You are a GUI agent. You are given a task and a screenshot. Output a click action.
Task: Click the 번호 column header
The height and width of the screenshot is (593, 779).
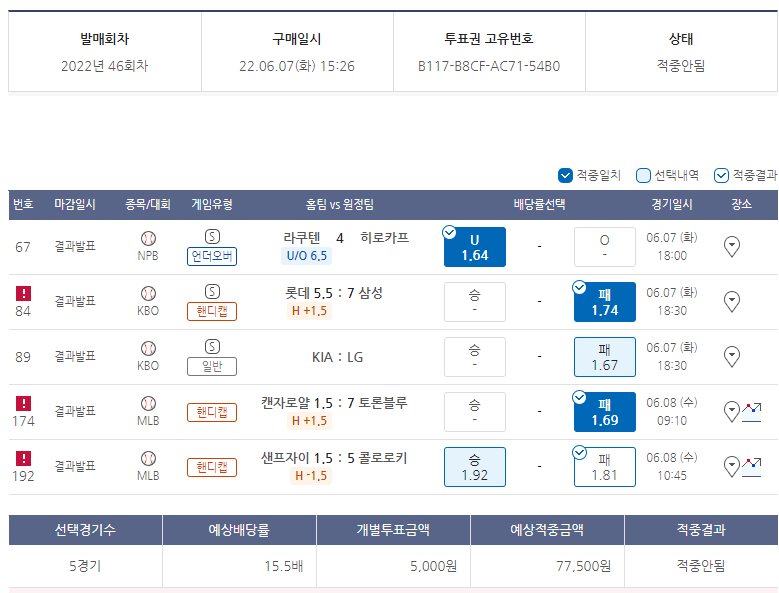(x=23, y=205)
